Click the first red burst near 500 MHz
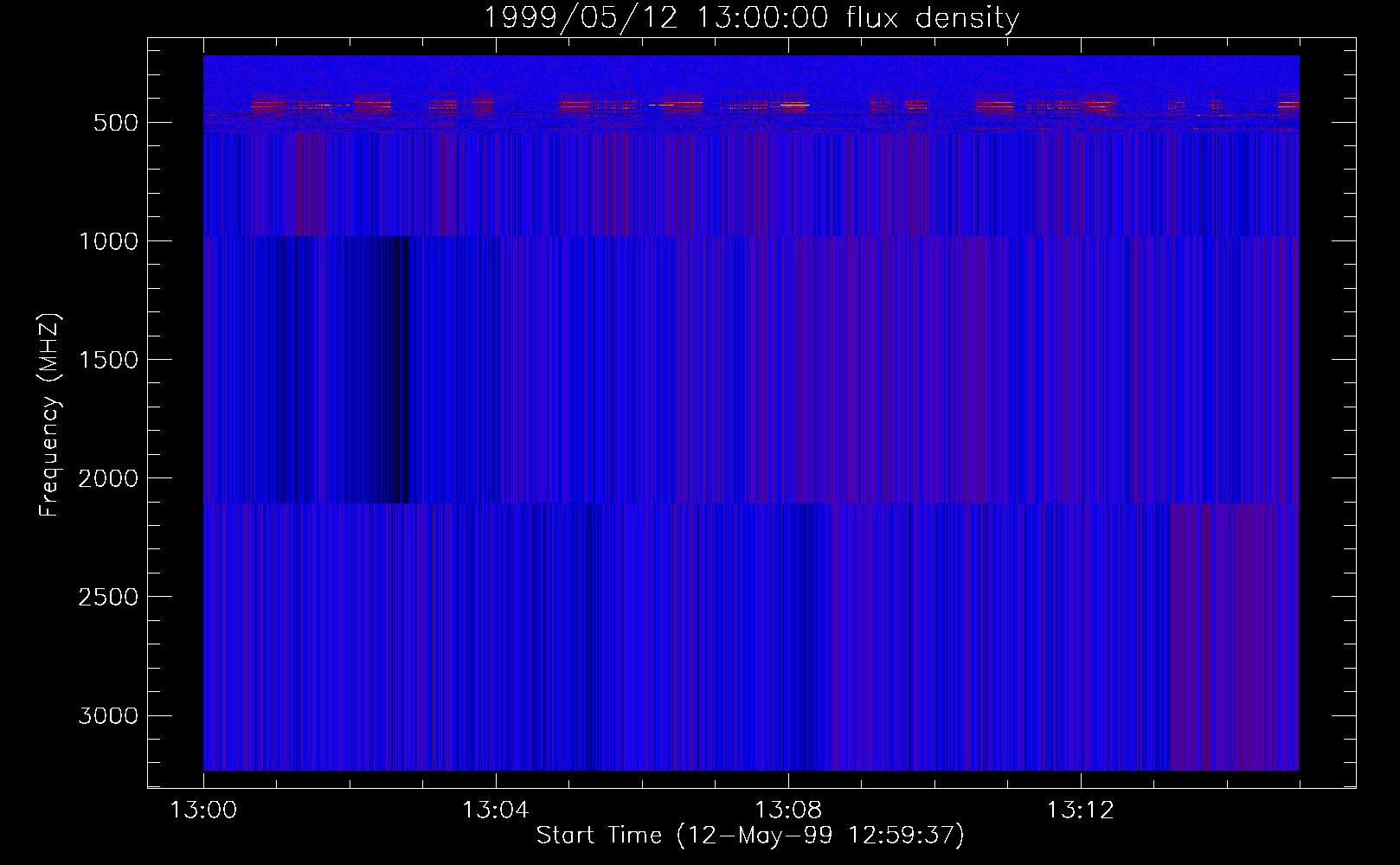The image size is (1400, 865). coord(266,105)
